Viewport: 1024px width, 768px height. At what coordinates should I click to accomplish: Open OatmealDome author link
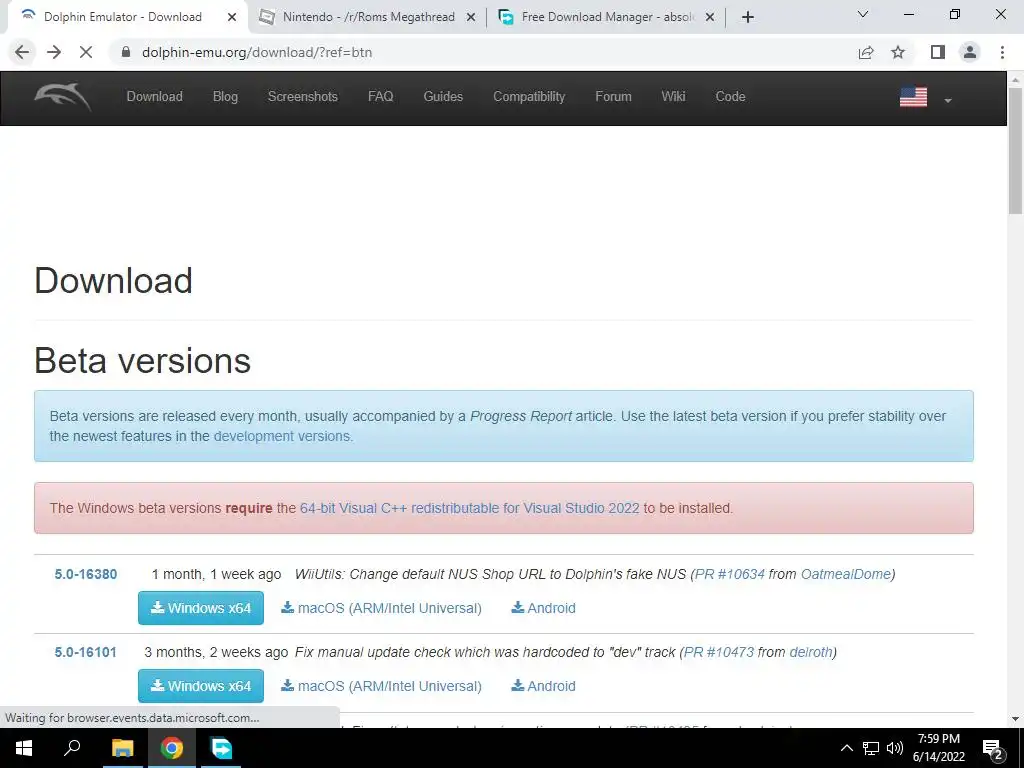coord(845,574)
